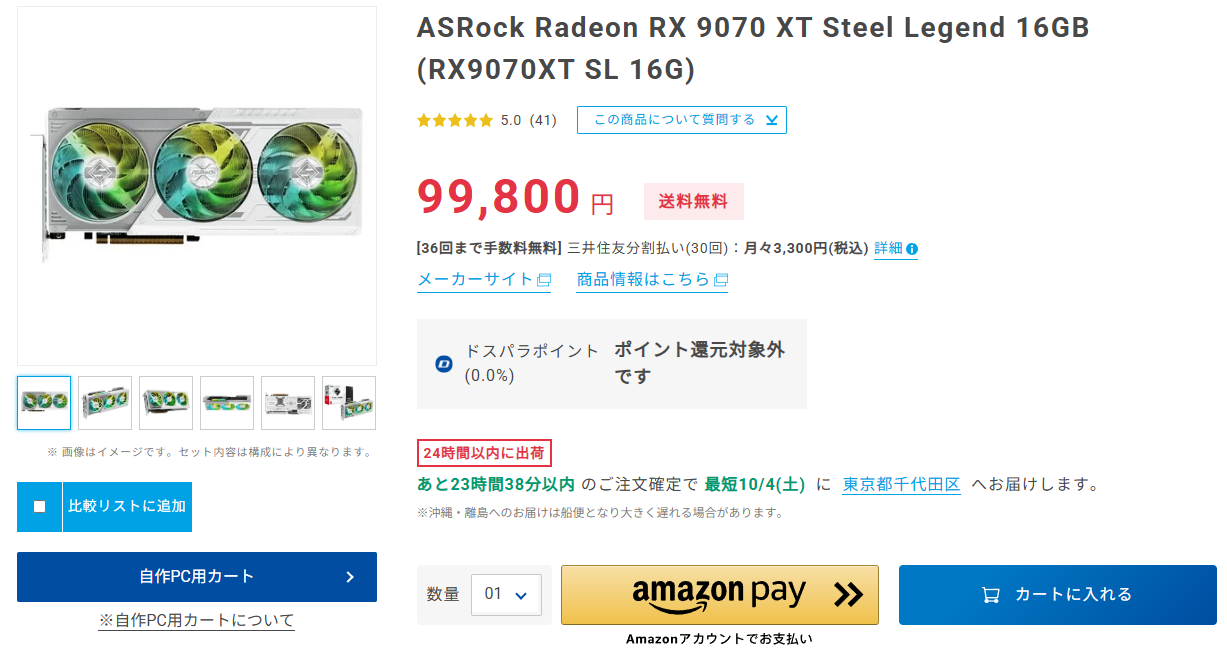Select the last product thumbnail with box
The height and width of the screenshot is (650, 1227).
(349, 403)
